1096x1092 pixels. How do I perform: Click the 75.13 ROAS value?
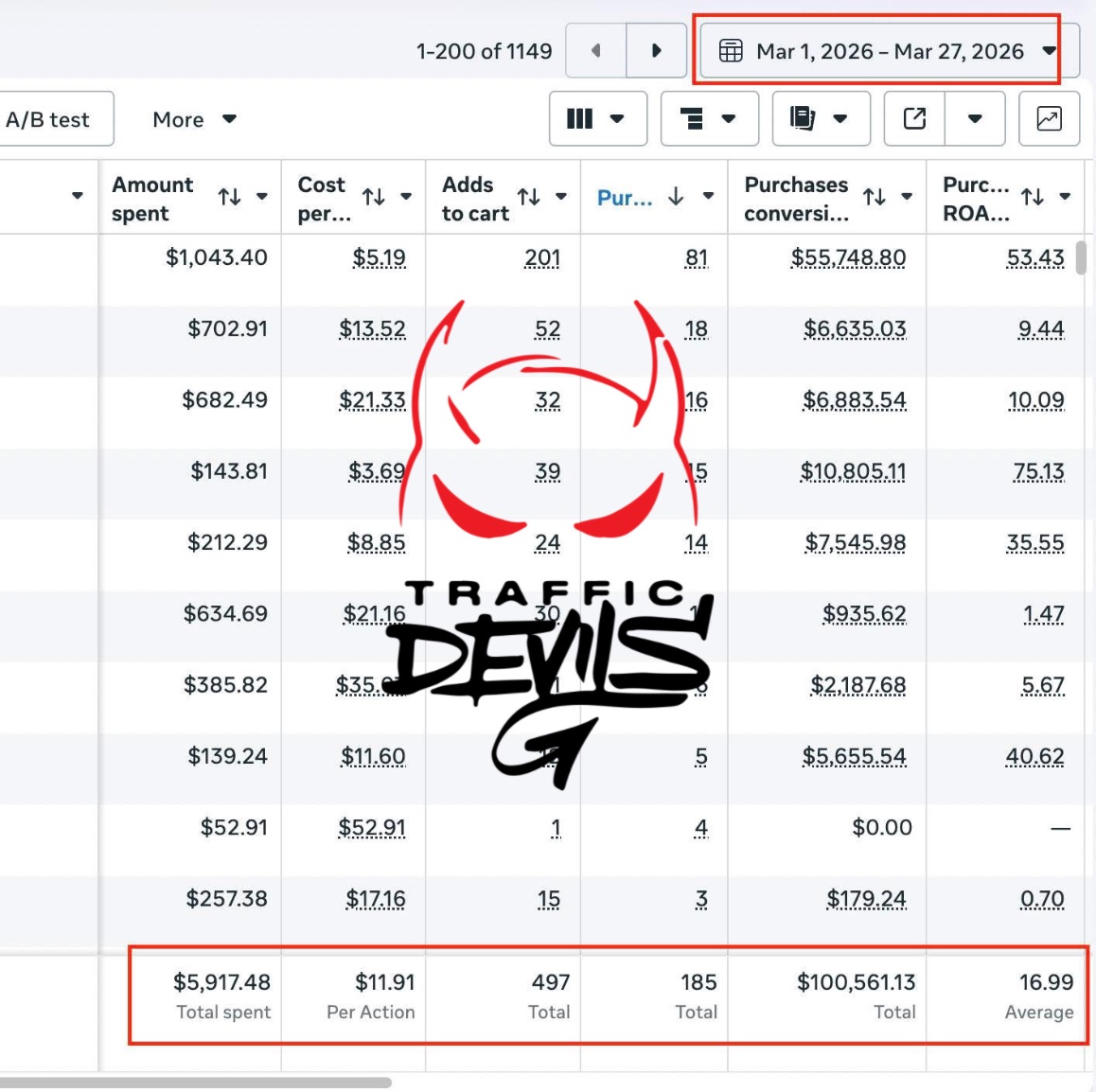coord(1038,471)
